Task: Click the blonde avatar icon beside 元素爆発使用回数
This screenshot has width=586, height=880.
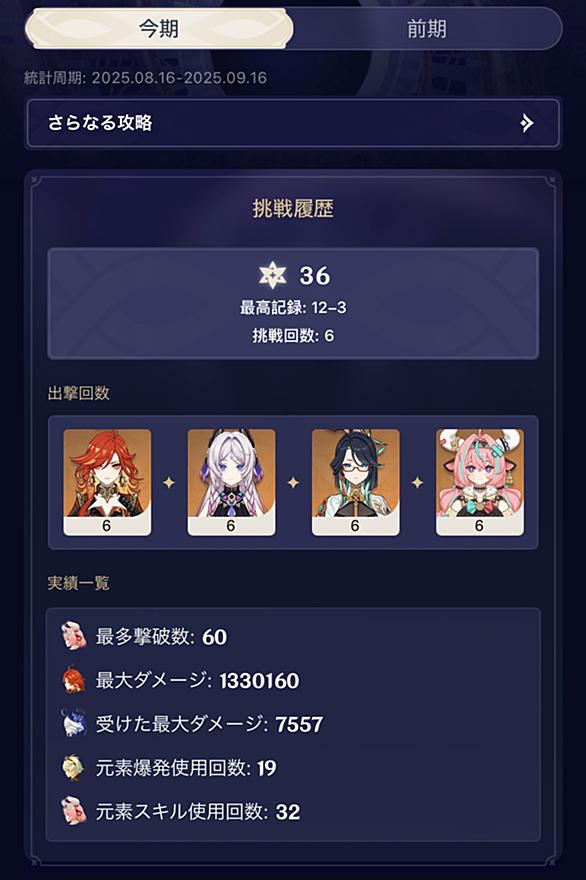Action: (74, 767)
